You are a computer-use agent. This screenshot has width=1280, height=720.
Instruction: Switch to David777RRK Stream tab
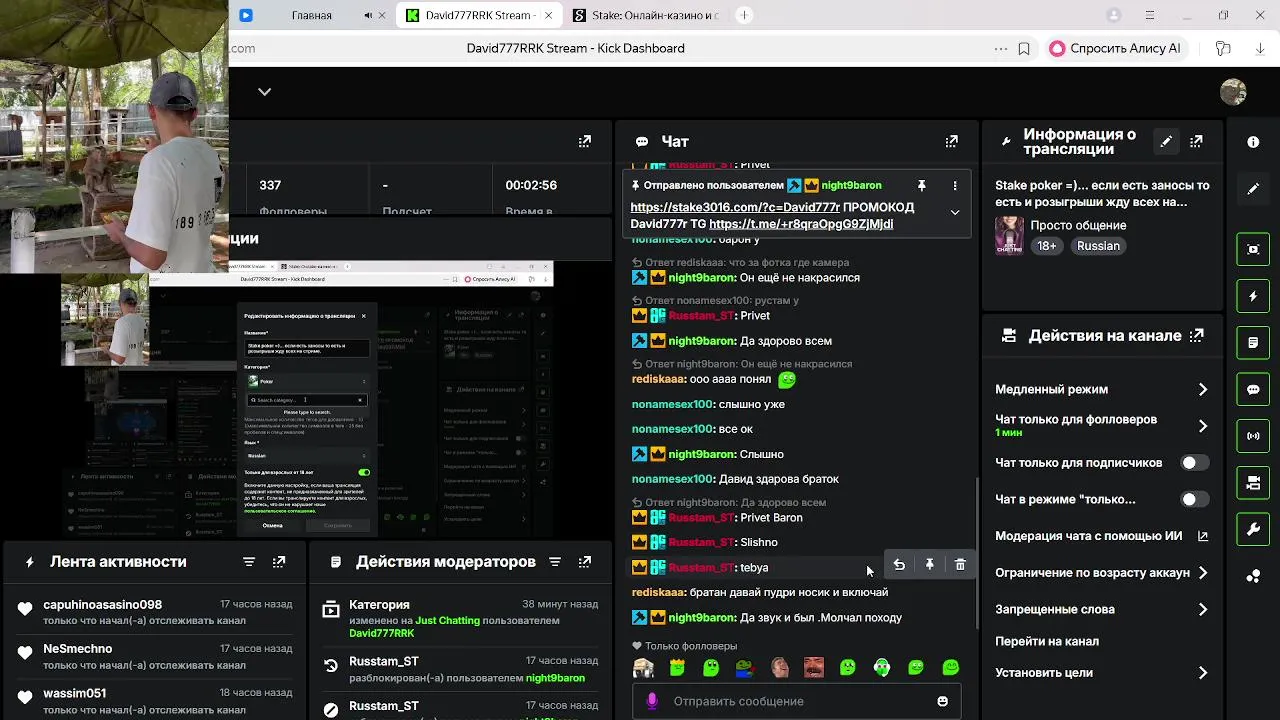(479, 16)
